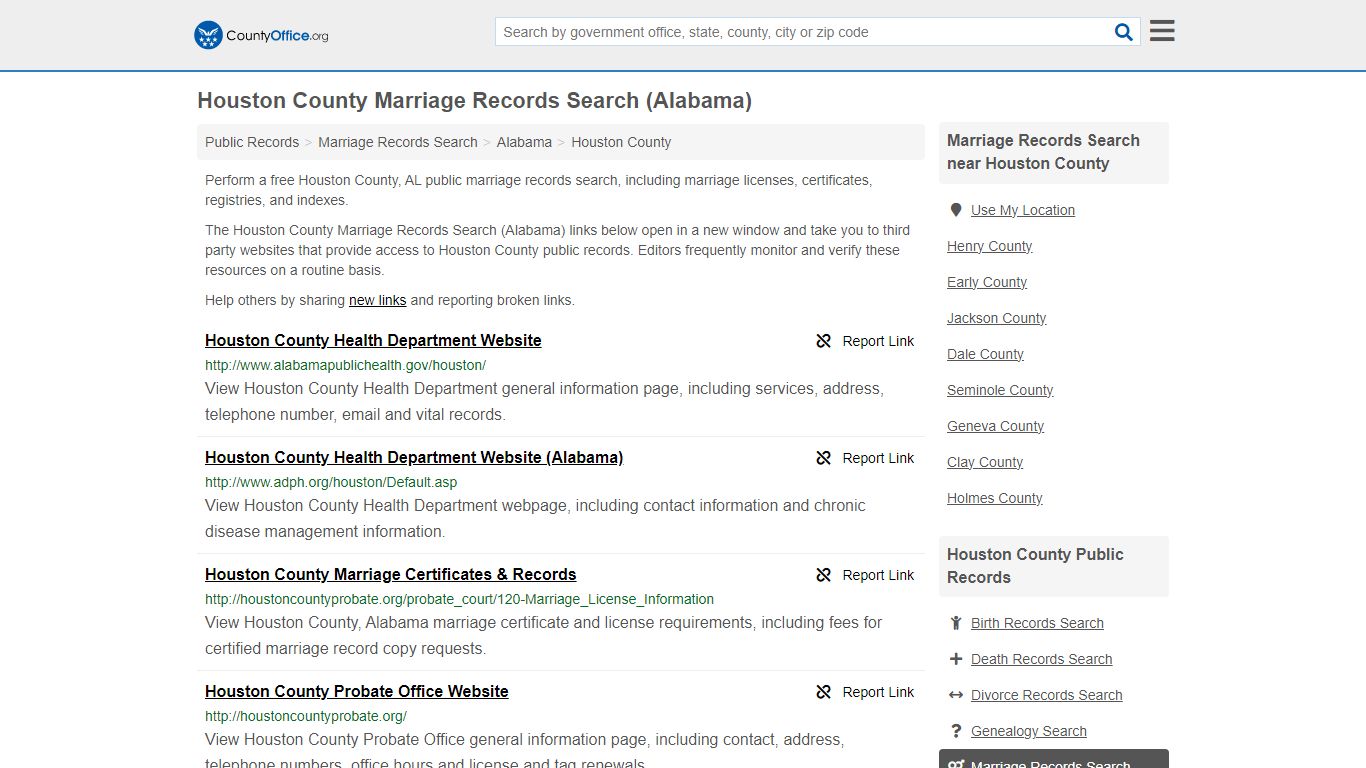Click the Birth Records Search icon
Viewport: 1366px width, 768px height.
pos(956,623)
